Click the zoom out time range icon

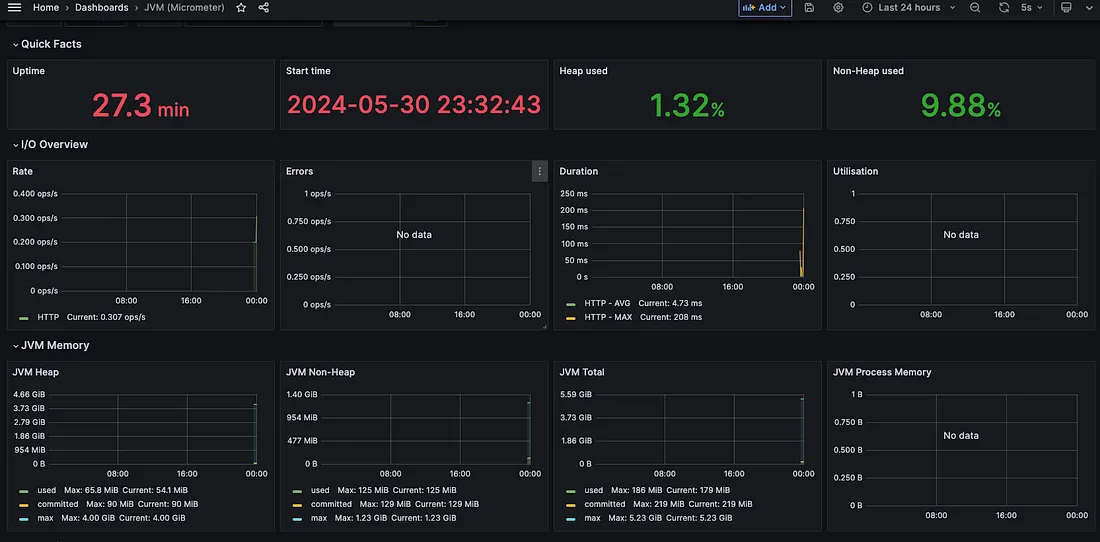[x=975, y=8]
